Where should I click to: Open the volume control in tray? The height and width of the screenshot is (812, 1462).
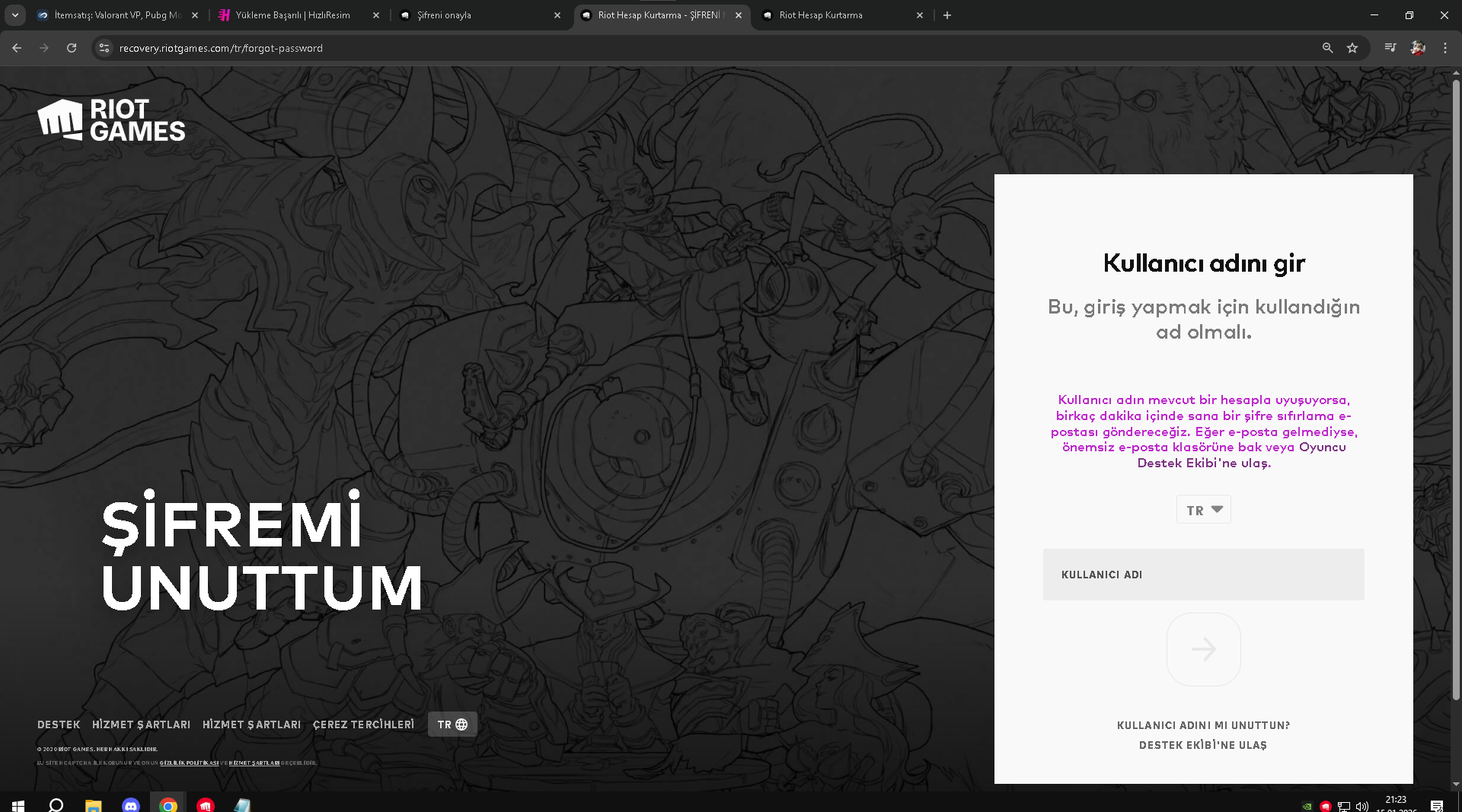click(x=1362, y=806)
